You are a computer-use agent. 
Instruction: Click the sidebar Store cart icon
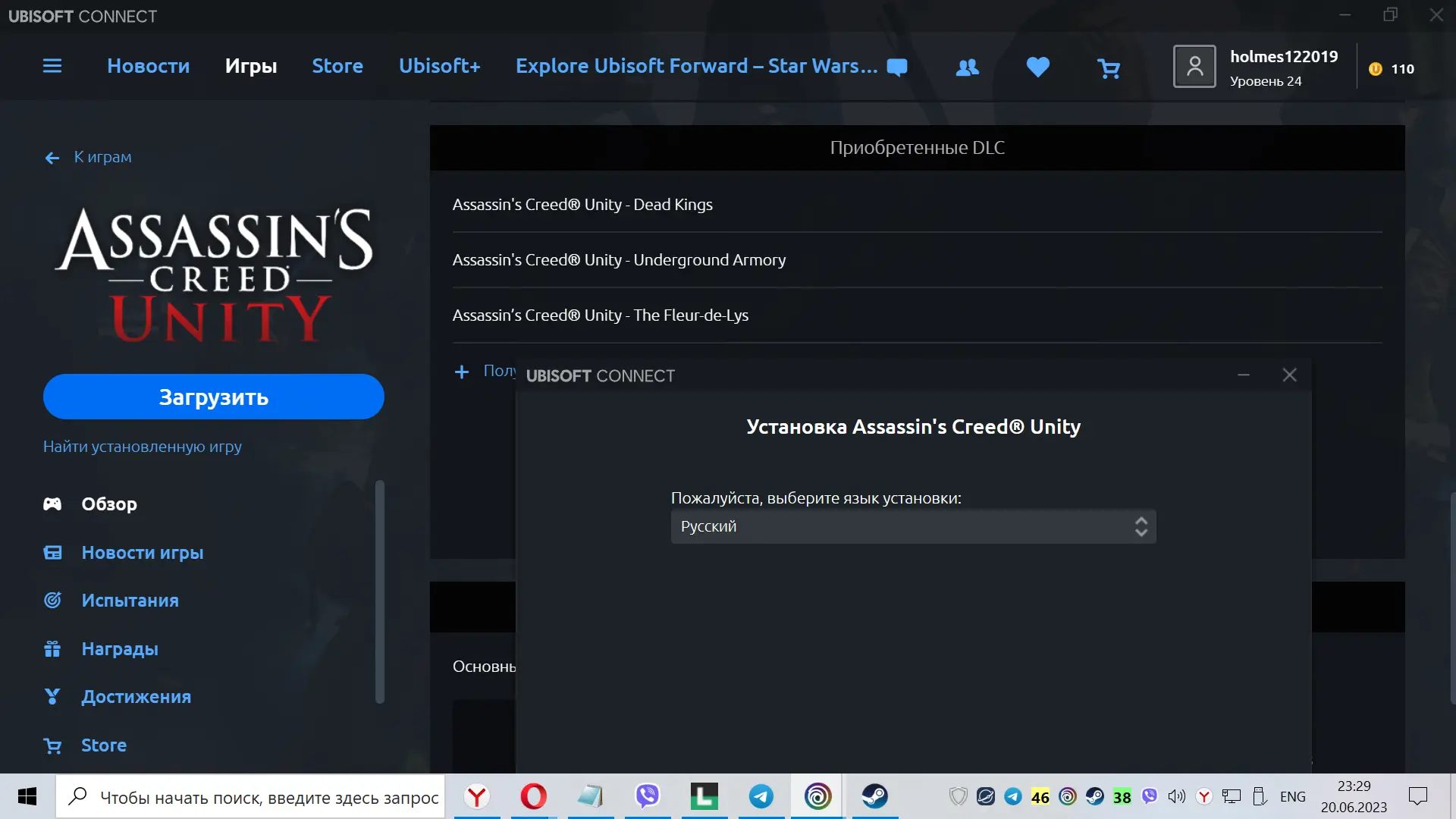point(52,746)
